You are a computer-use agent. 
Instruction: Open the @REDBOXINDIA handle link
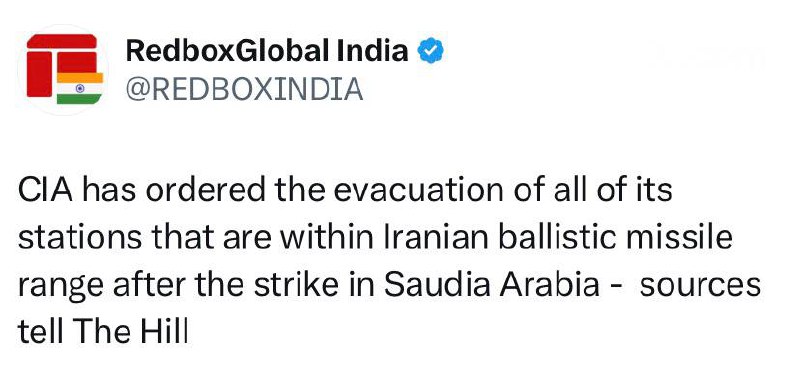click(x=244, y=89)
